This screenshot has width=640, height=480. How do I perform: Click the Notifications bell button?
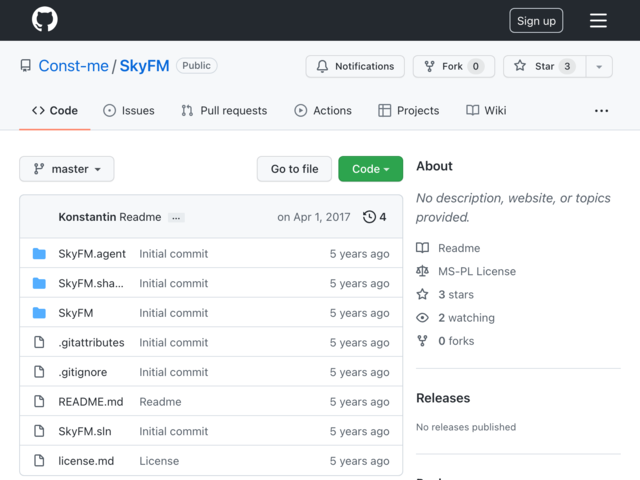(x=355, y=66)
